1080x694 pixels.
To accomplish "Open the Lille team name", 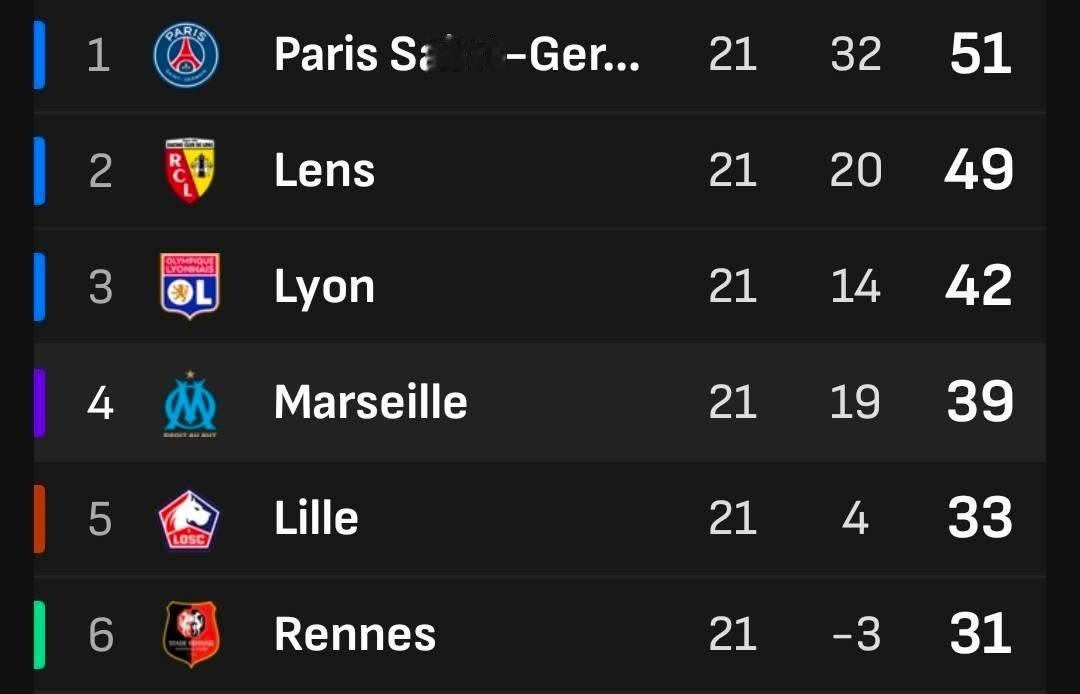I will [316, 518].
